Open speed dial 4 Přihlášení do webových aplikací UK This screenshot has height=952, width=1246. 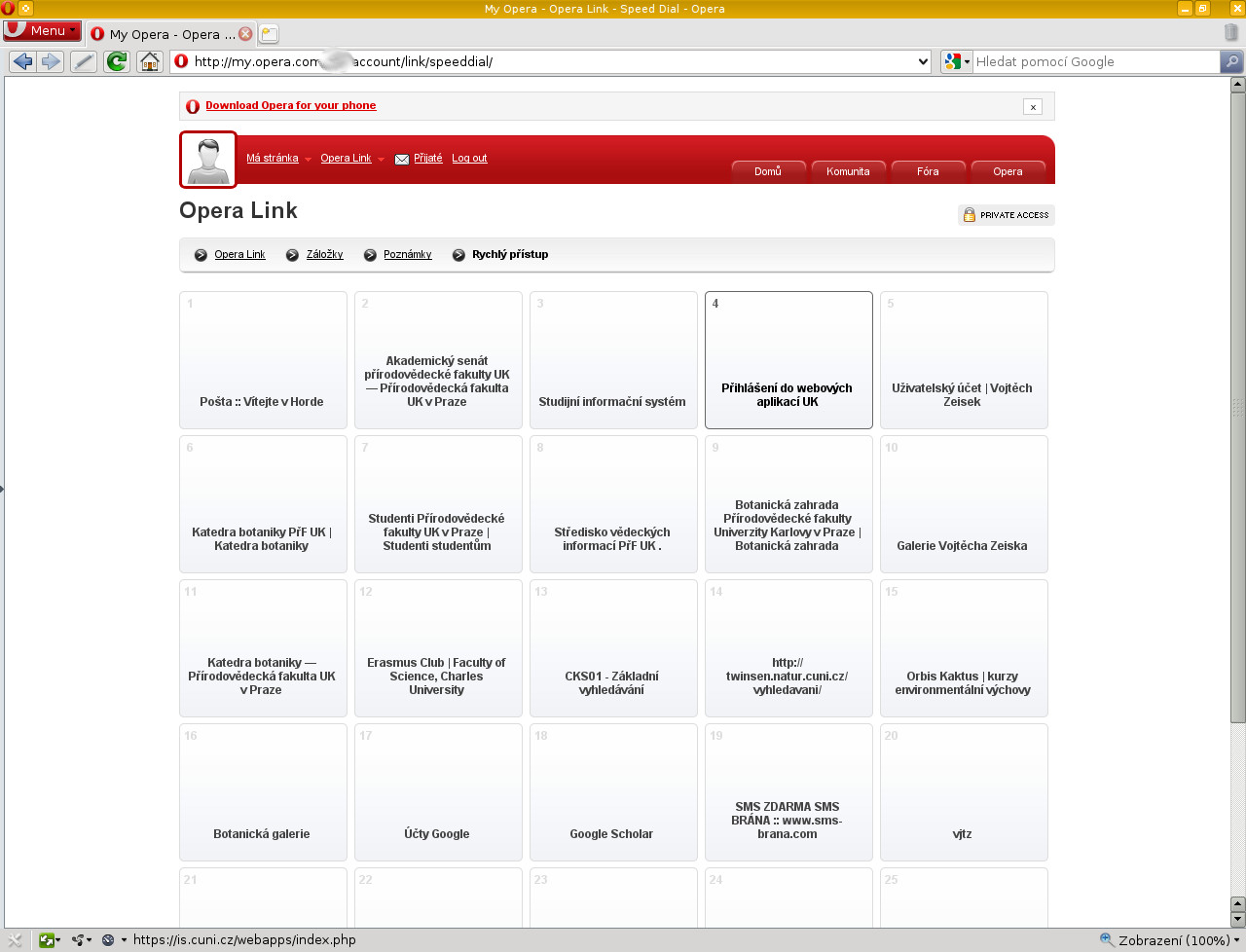pyautogui.click(x=788, y=360)
